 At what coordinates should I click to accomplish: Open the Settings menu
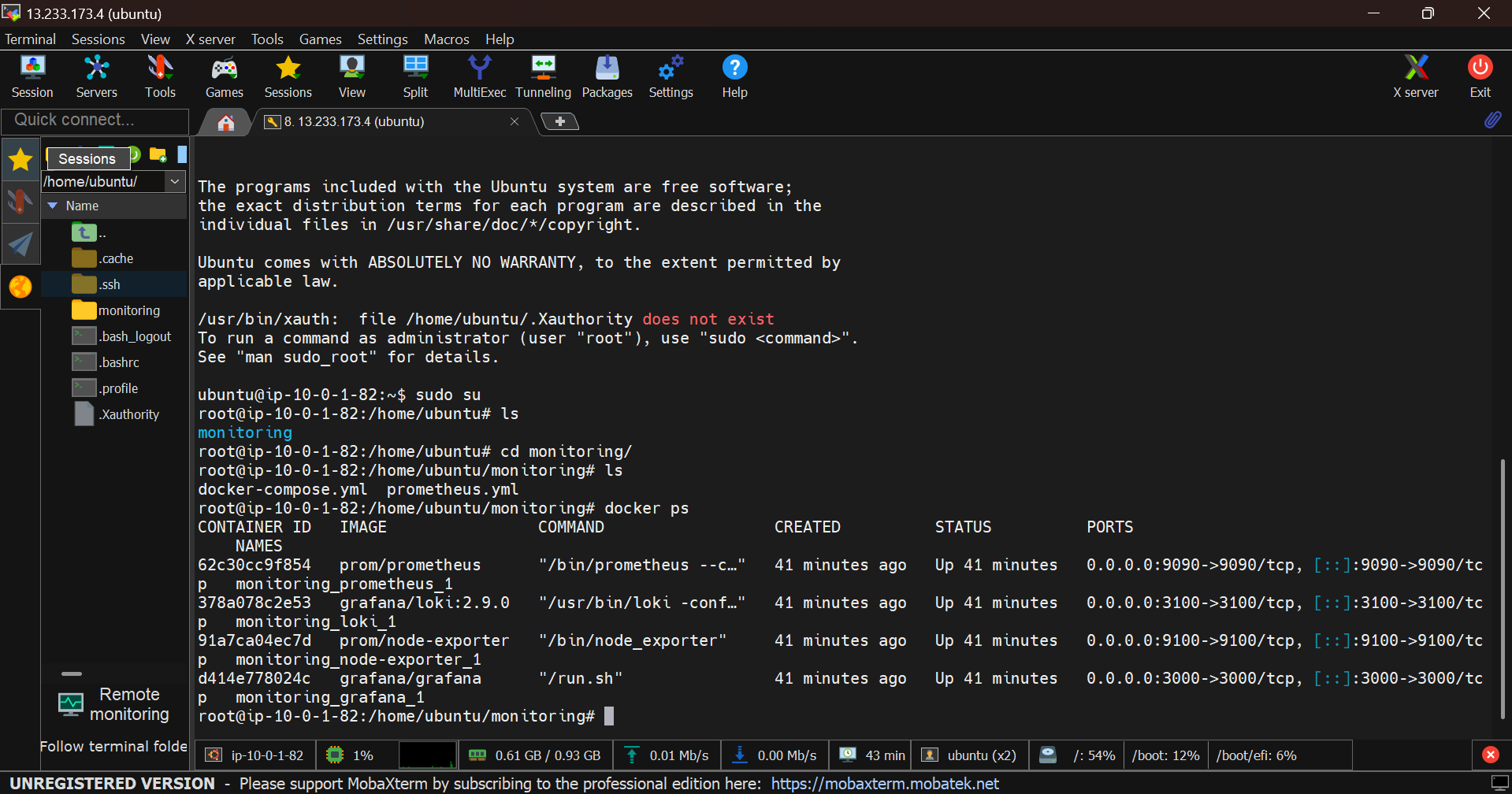tap(382, 39)
